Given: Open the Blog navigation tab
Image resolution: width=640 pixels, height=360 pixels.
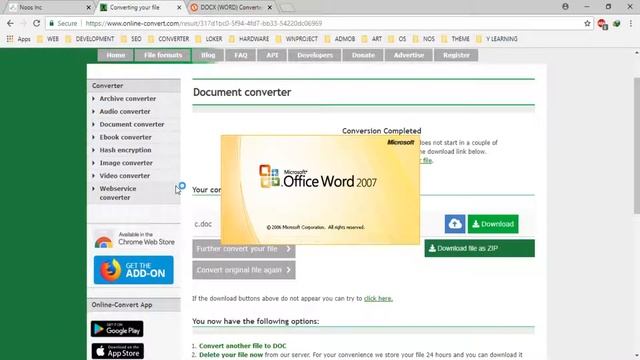Looking at the screenshot, I should pyautogui.click(x=208, y=55).
